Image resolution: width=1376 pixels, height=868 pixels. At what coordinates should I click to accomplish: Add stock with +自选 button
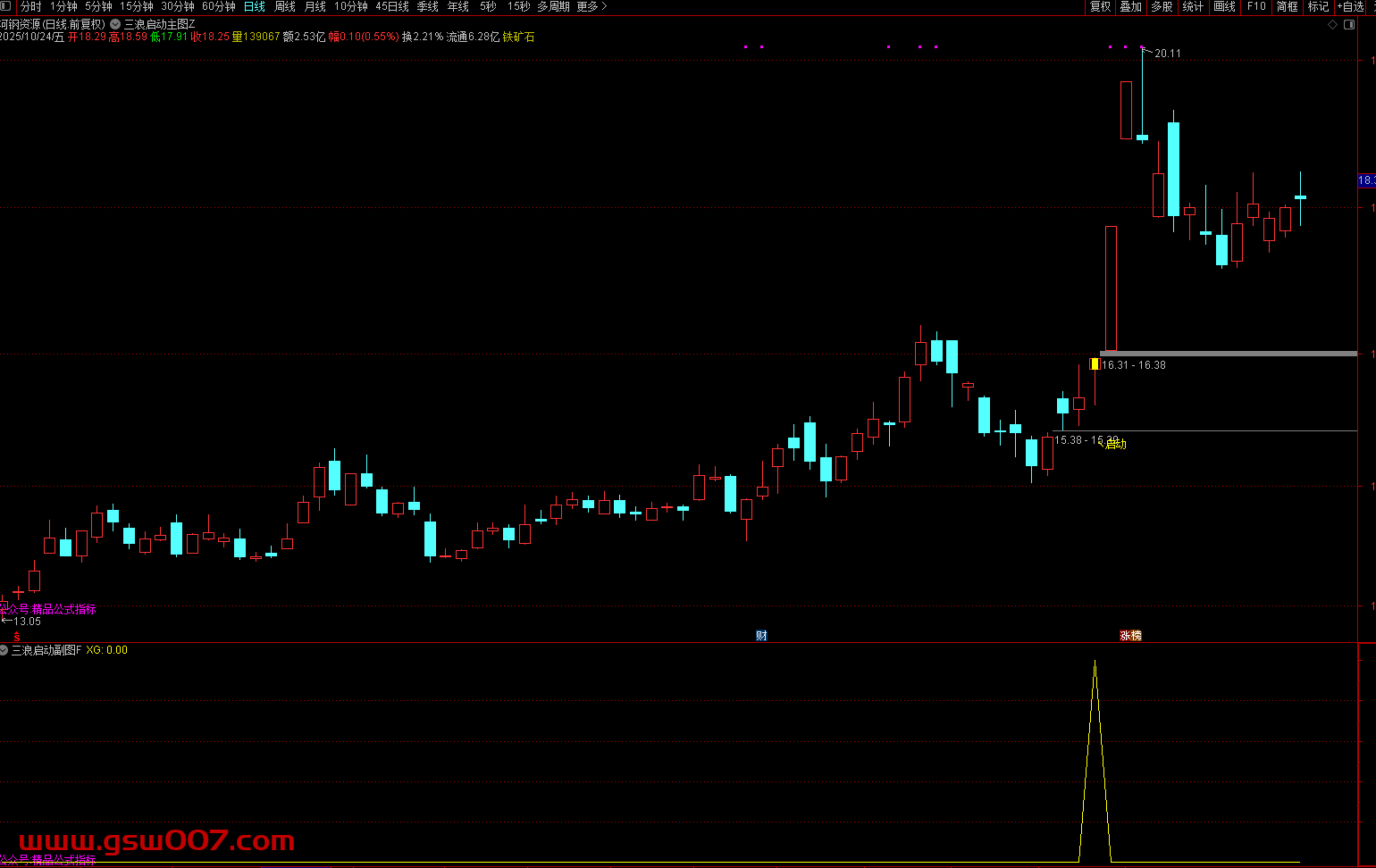[1351, 6]
